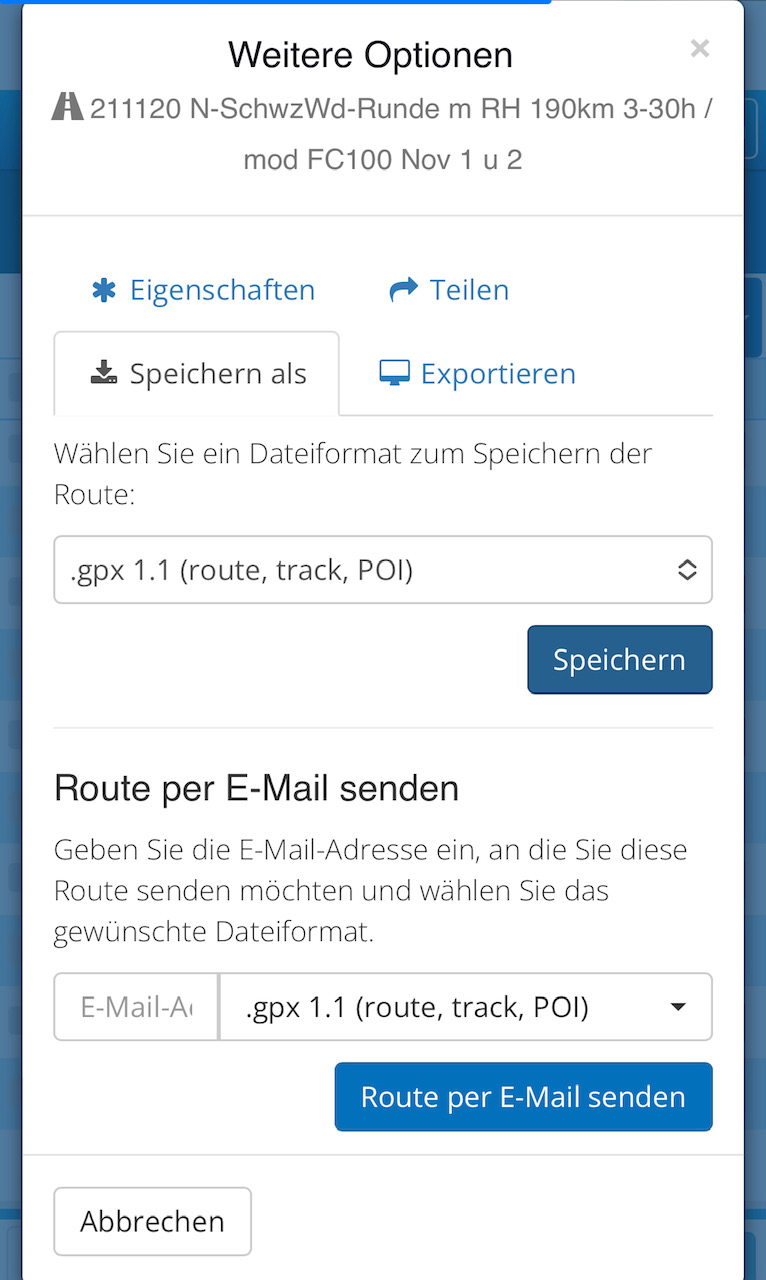The height and width of the screenshot is (1280, 766).
Task: Click the blue Route per E-Mail senden button
Action: (x=523, y=1097)
